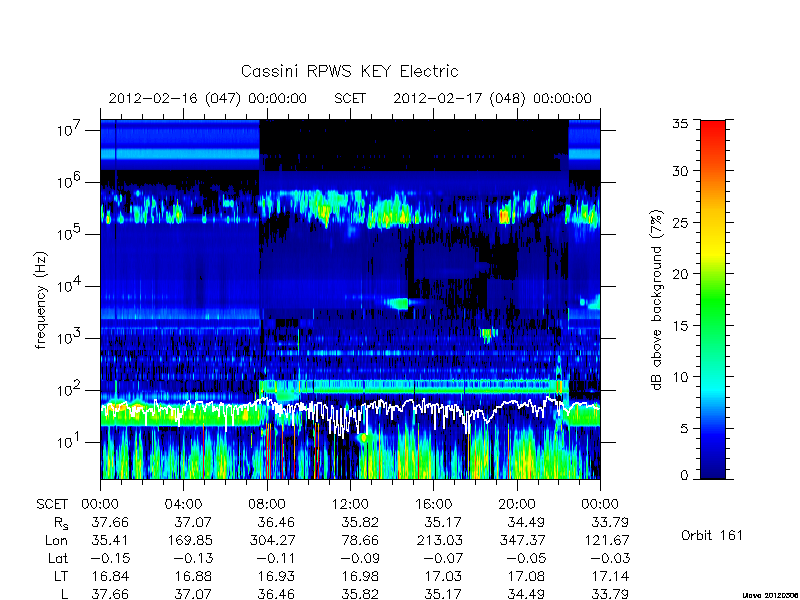Click the latitude value -0.03
The image size is (800, 600).
tap(609, 559)
